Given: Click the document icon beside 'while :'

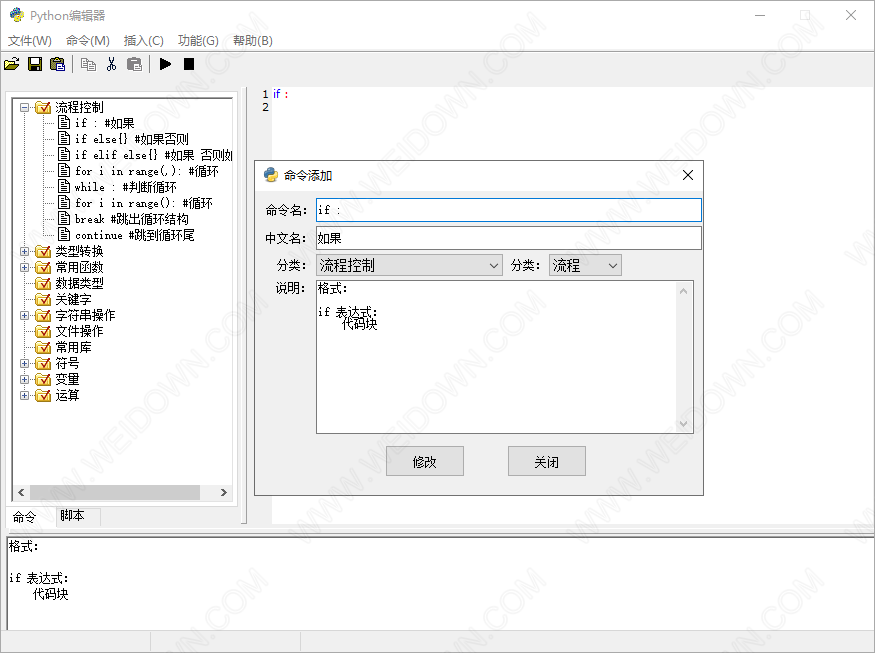Looking at the screenshot, I should pyautogui.click(x=64, y=187).
